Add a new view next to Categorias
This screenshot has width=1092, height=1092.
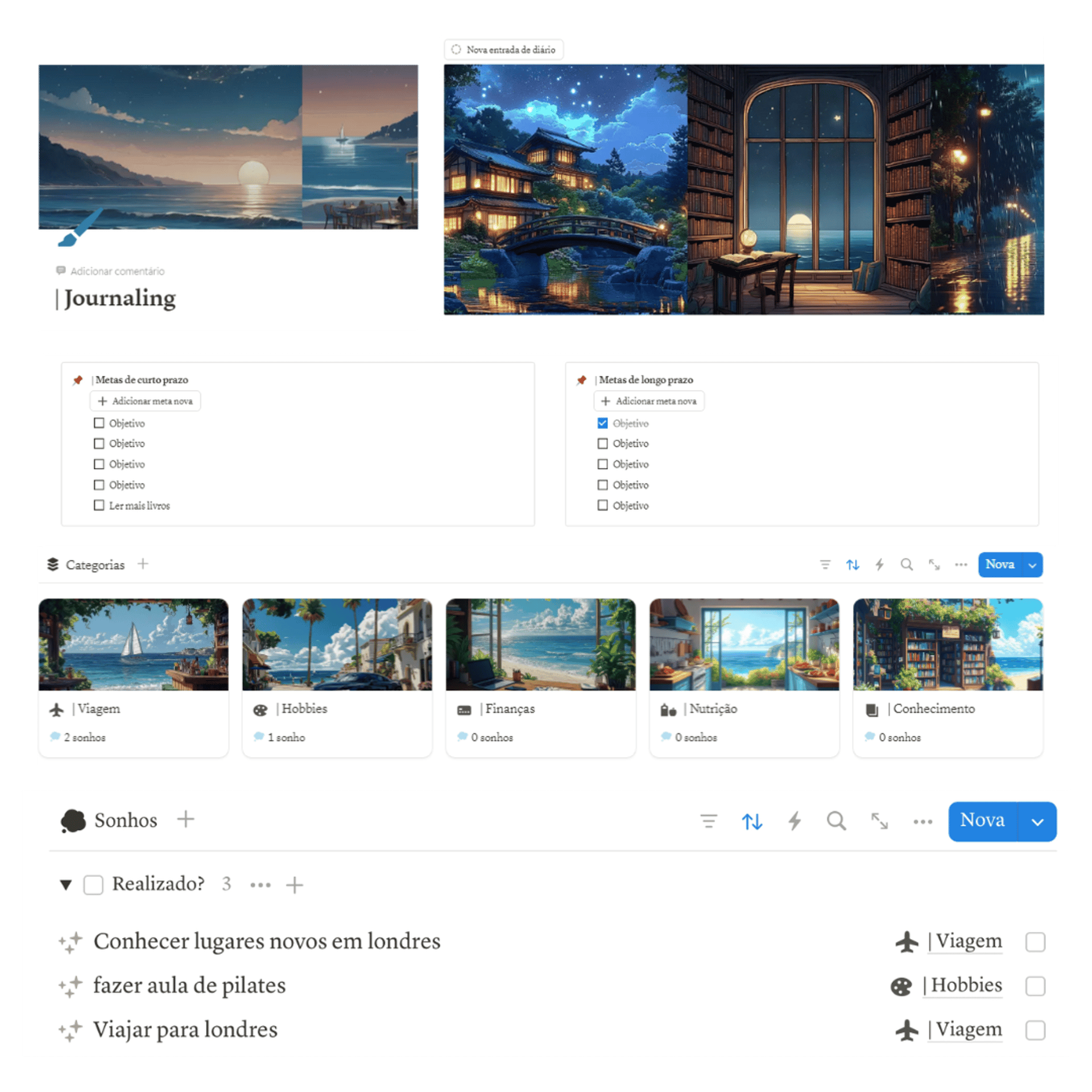pos(143,564)
